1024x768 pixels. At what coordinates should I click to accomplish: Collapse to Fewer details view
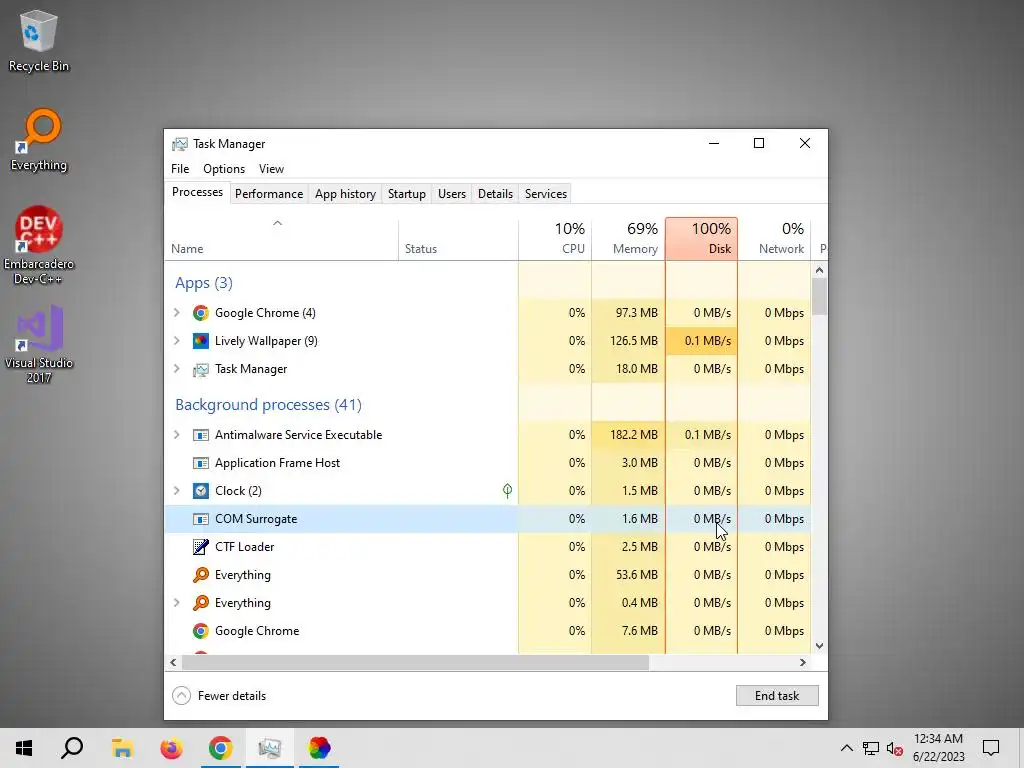pos(219,696)
